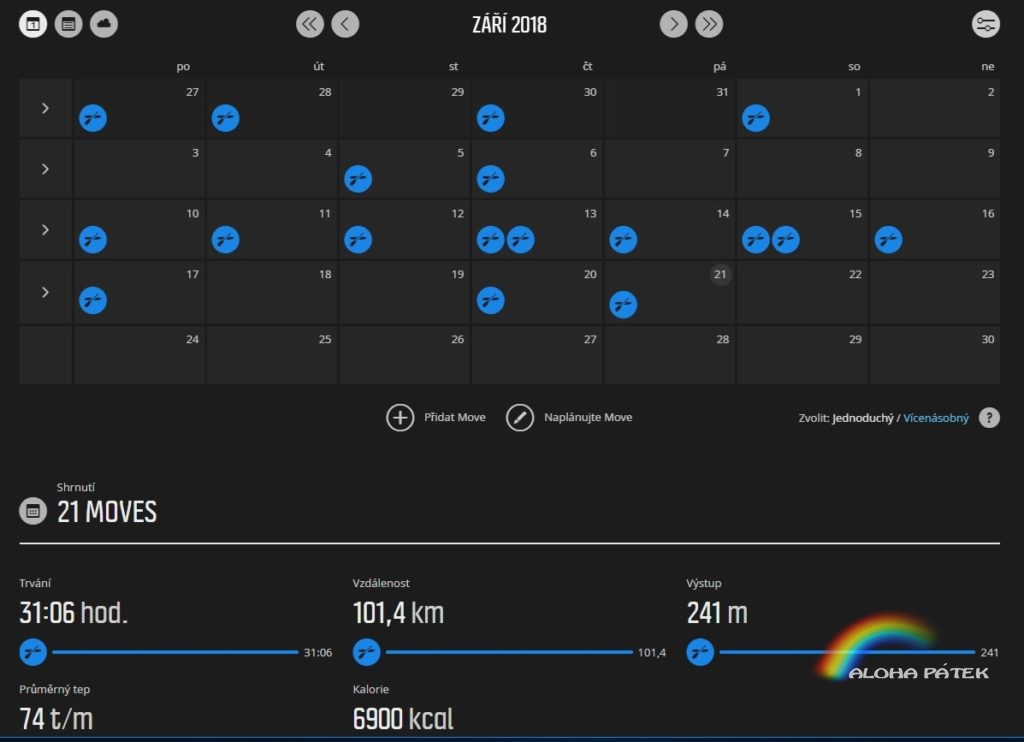
Task: Go to previous month arrow
Action: click(x=345, y=25)
